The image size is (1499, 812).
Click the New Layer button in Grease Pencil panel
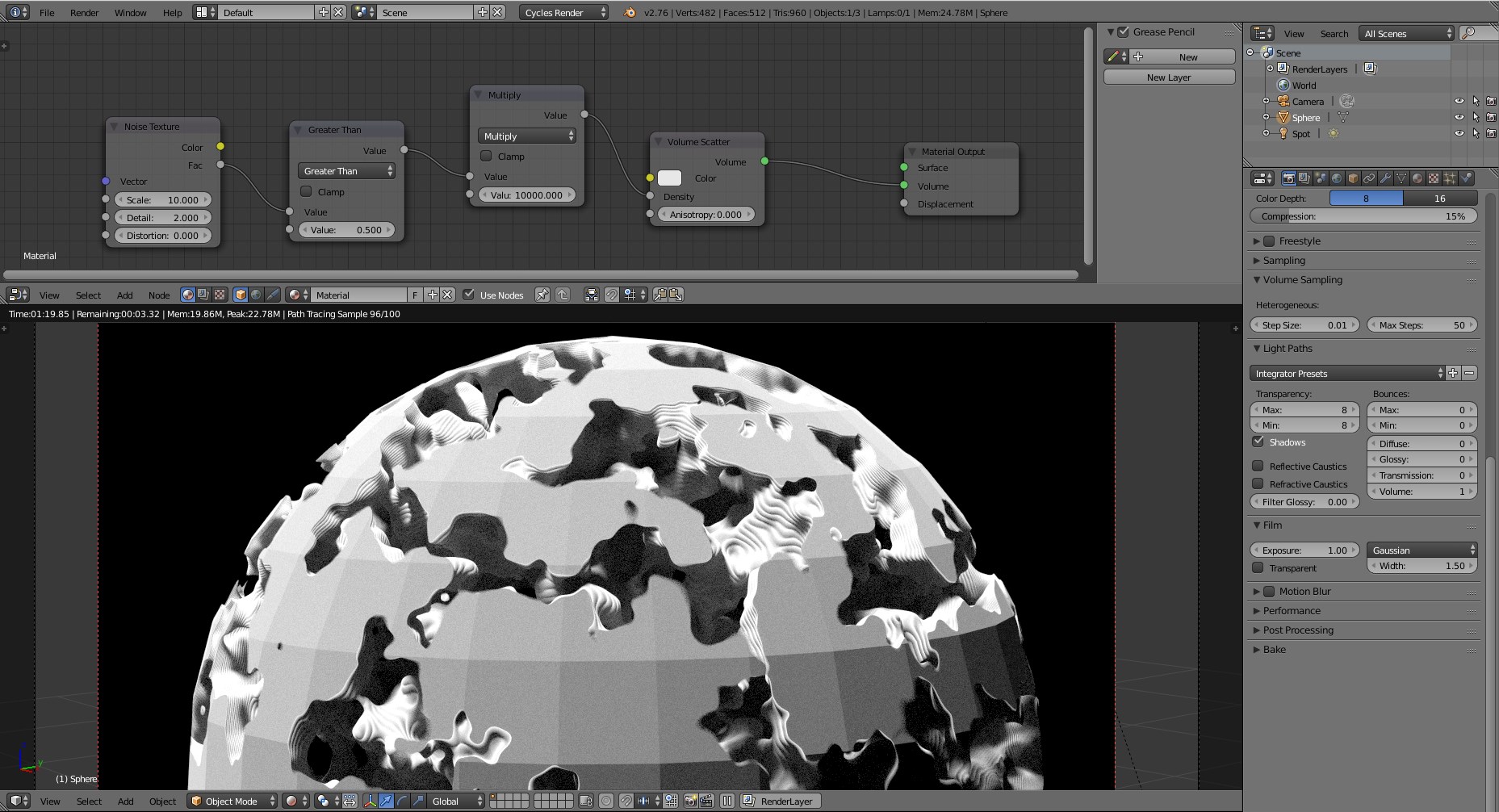[1168, 77]
